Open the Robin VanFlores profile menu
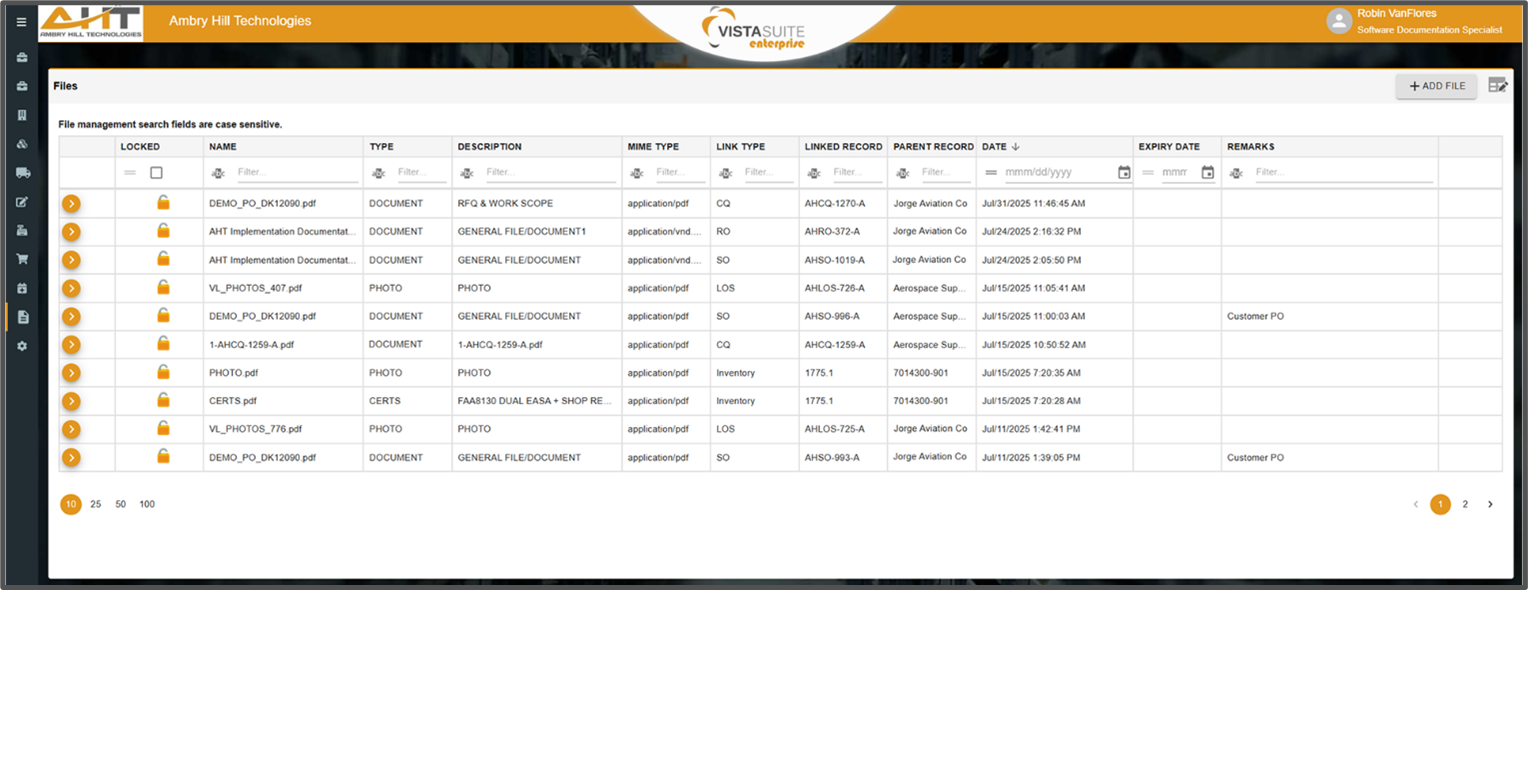 click(1339, 20)
